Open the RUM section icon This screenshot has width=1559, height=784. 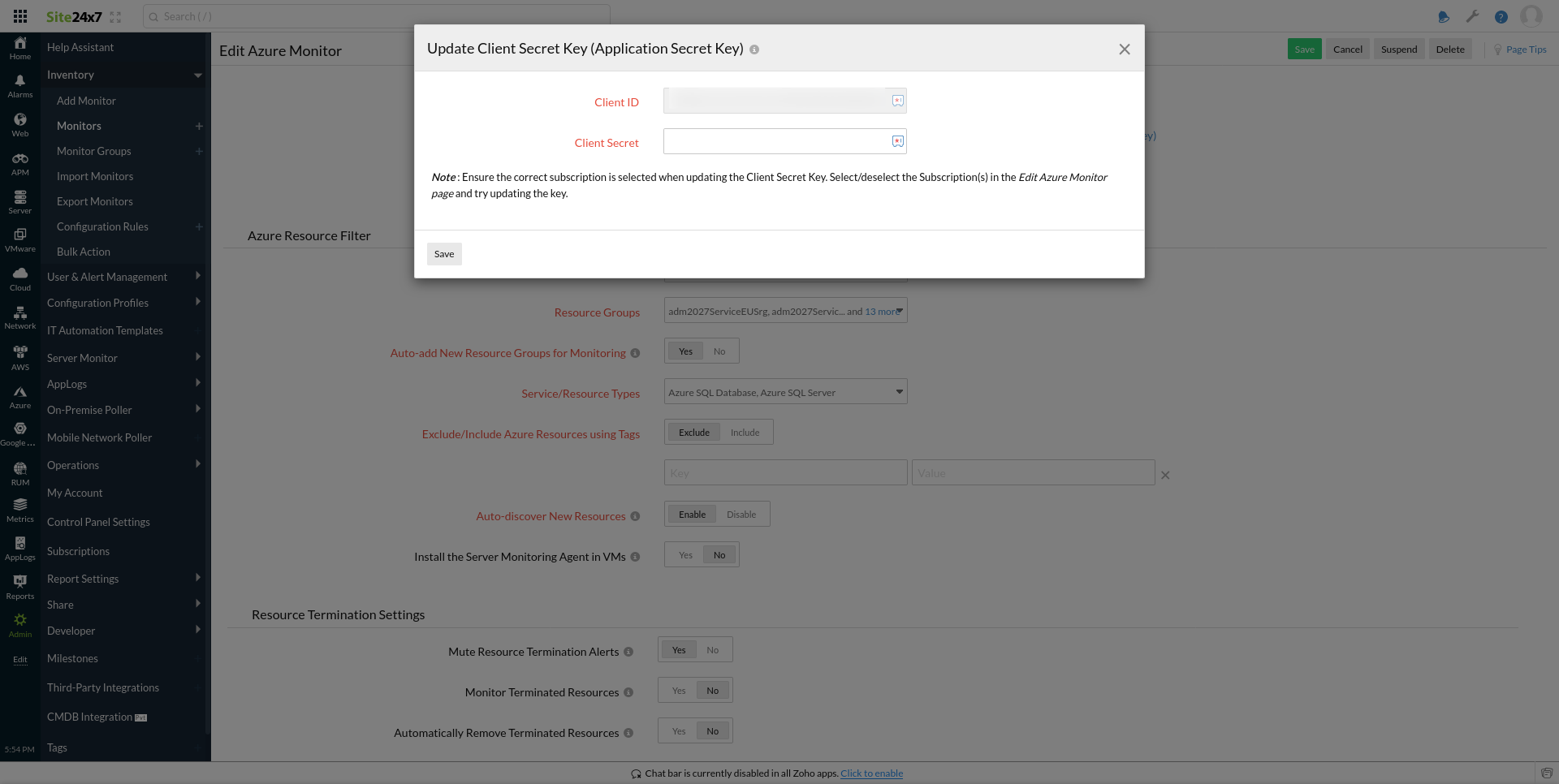point(20,473)
